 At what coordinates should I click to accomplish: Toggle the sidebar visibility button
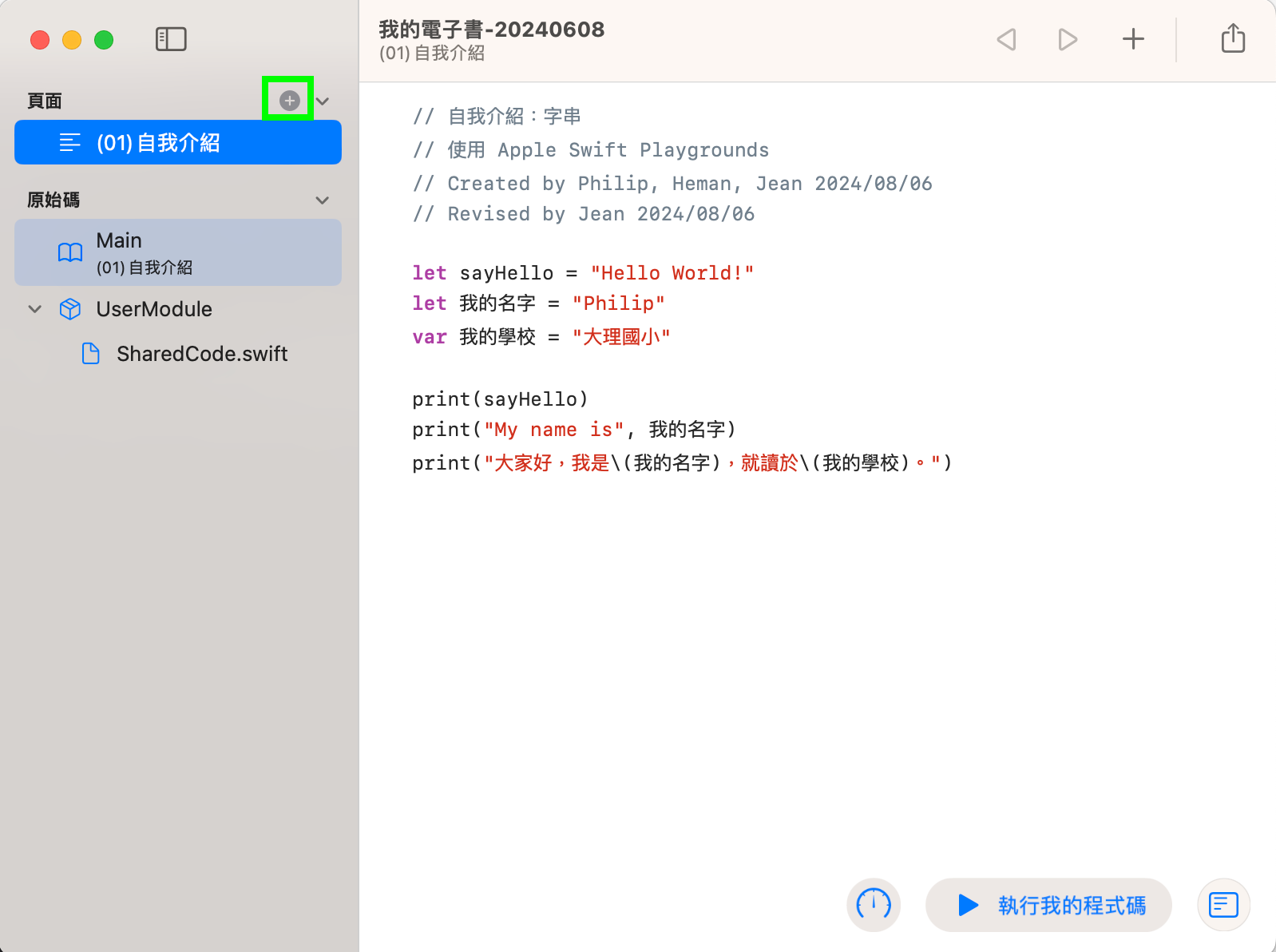tap(171, 39)
